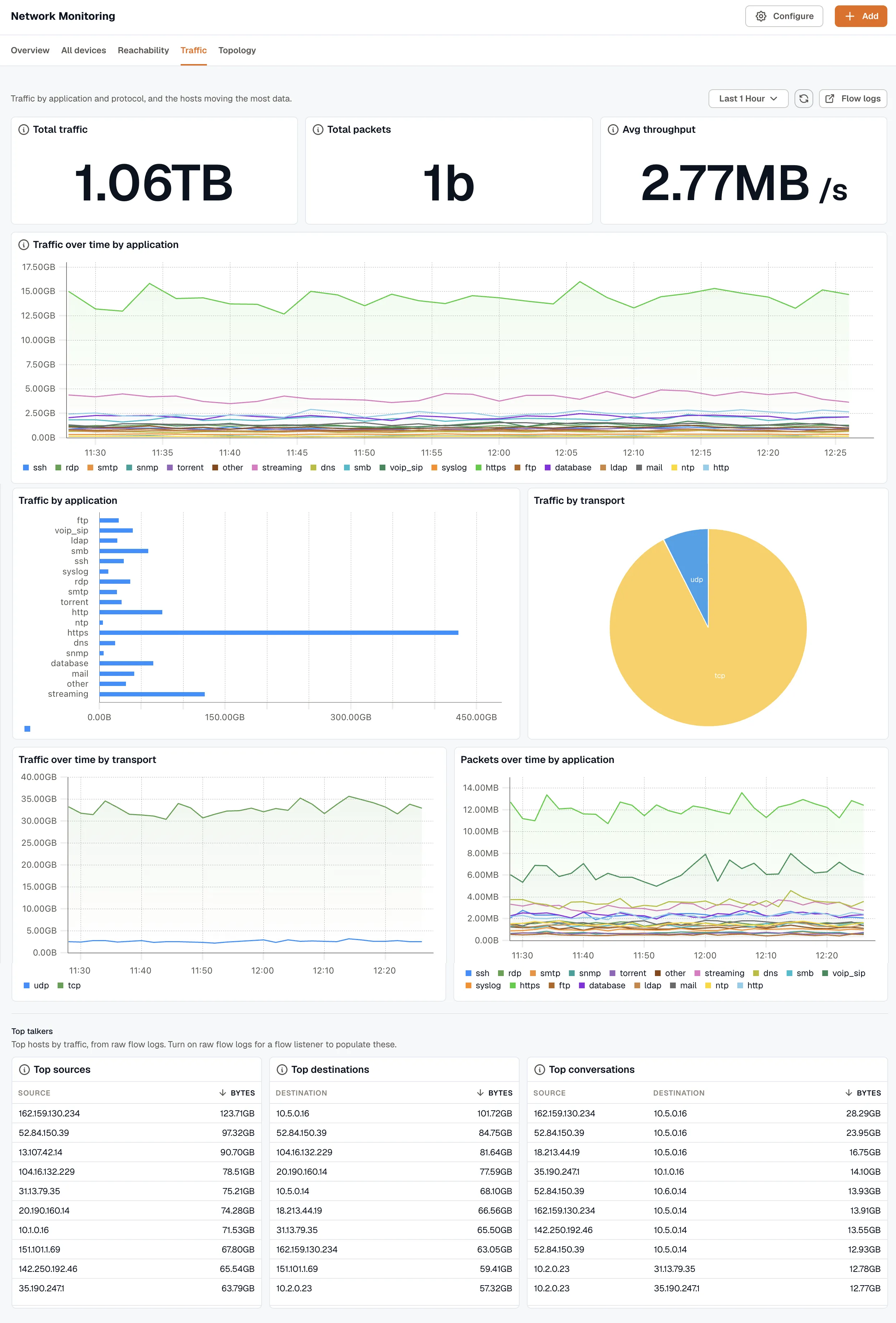The width and height of the screenshot is (896, 1323).
Task: Click the 101.72GB value in Top destinations
Action: pyautogui.click(x=495, y=1114)
